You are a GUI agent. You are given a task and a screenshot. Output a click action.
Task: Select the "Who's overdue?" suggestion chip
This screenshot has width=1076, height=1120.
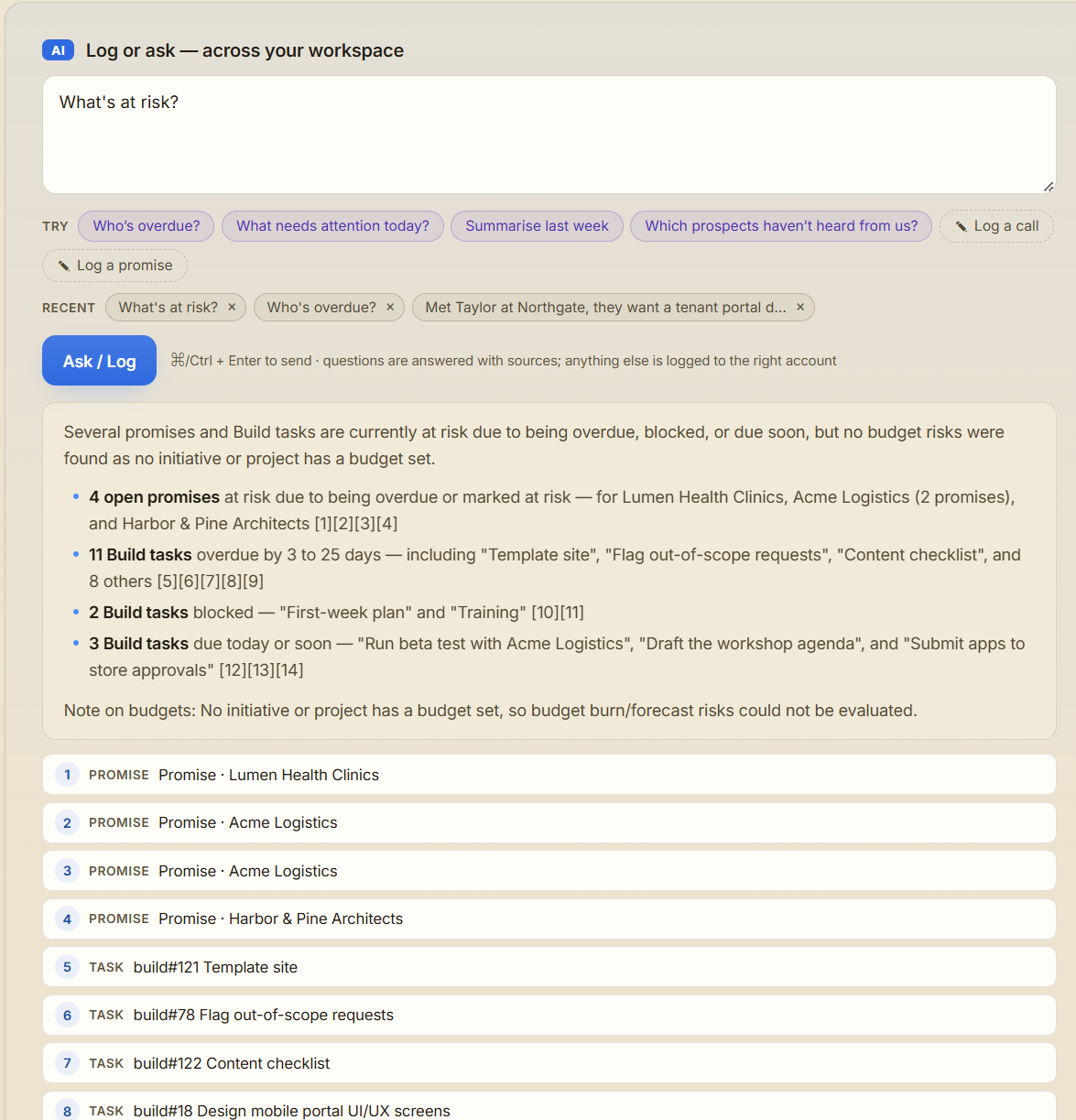(x=147, y=226)
